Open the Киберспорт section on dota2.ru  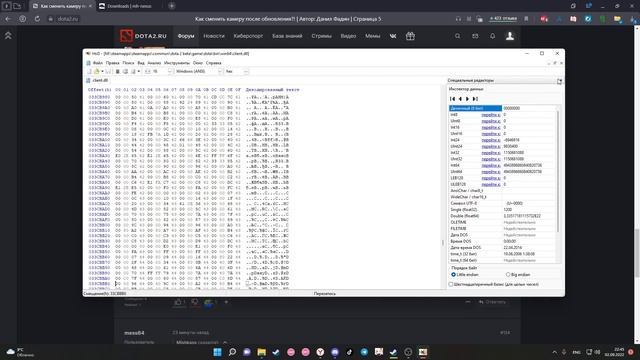tap(248, 36)
